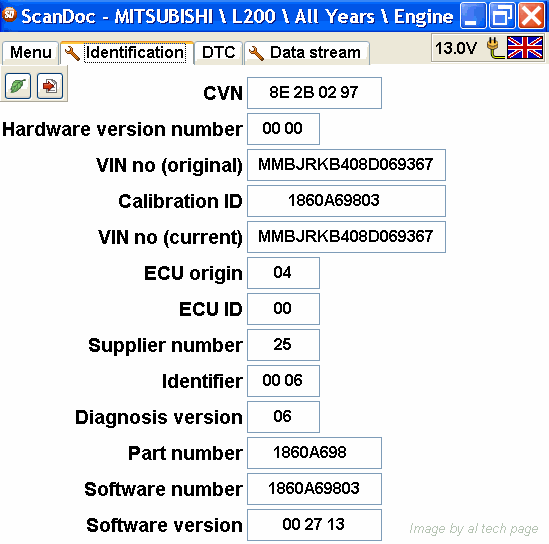The width and height of the screenshot is (549, 544).
Task: Click the wrench icon on Data stream tab
Action: coord(256,53)
